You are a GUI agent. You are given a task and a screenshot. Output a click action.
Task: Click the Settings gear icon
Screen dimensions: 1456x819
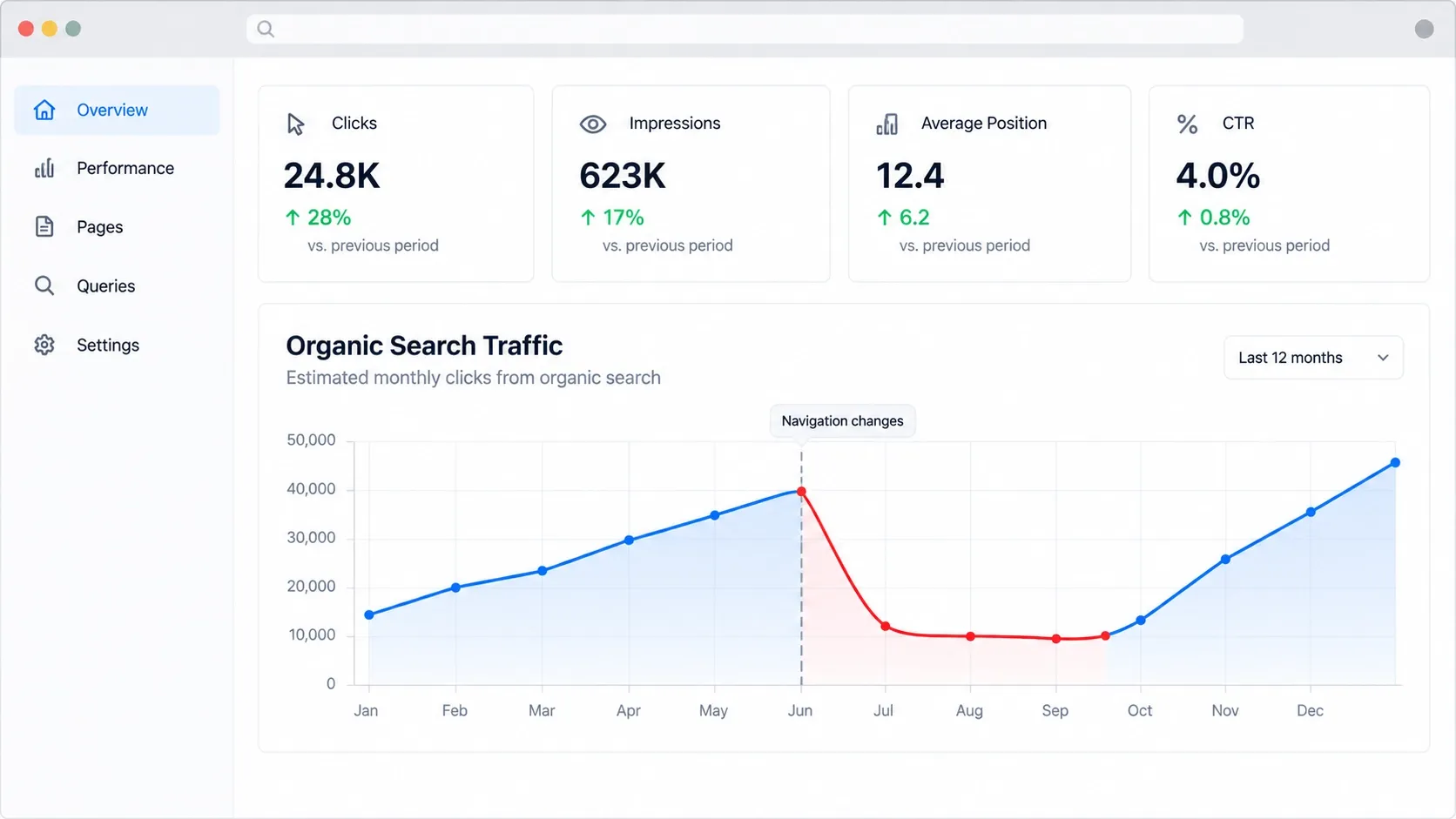click(x=44, y=345)
